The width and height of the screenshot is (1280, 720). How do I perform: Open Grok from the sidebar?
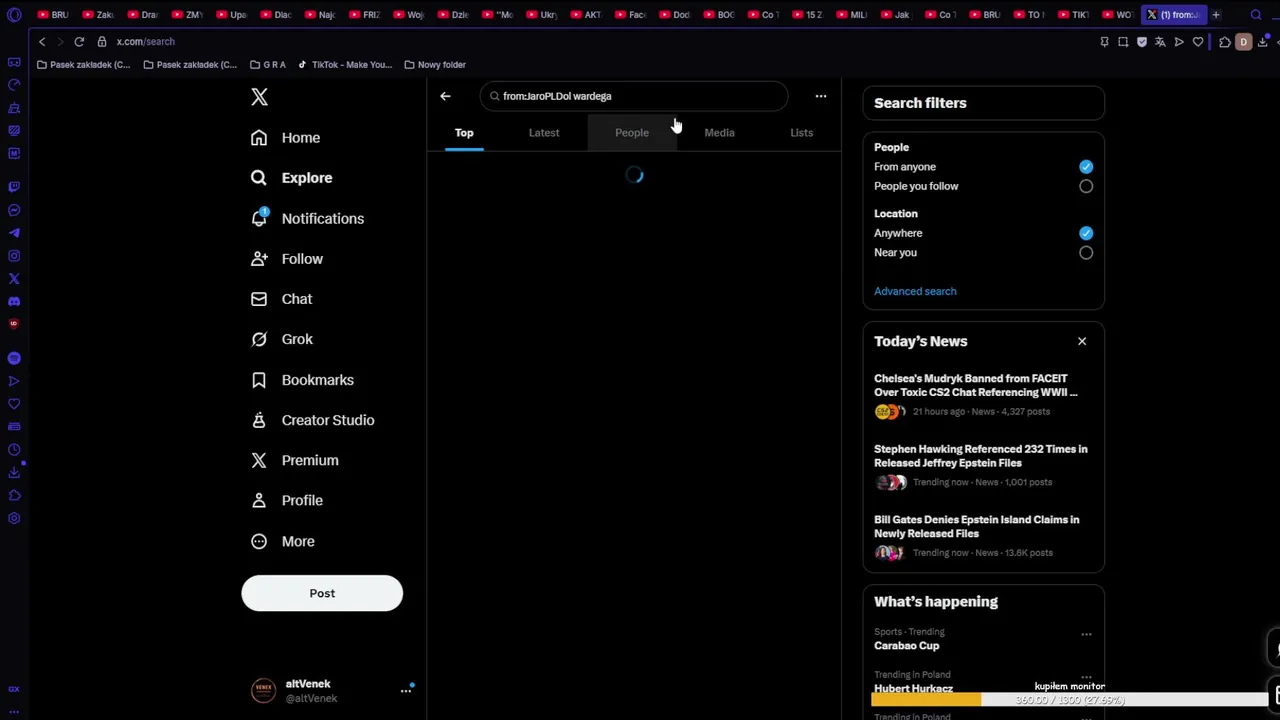tap(282, 339)
